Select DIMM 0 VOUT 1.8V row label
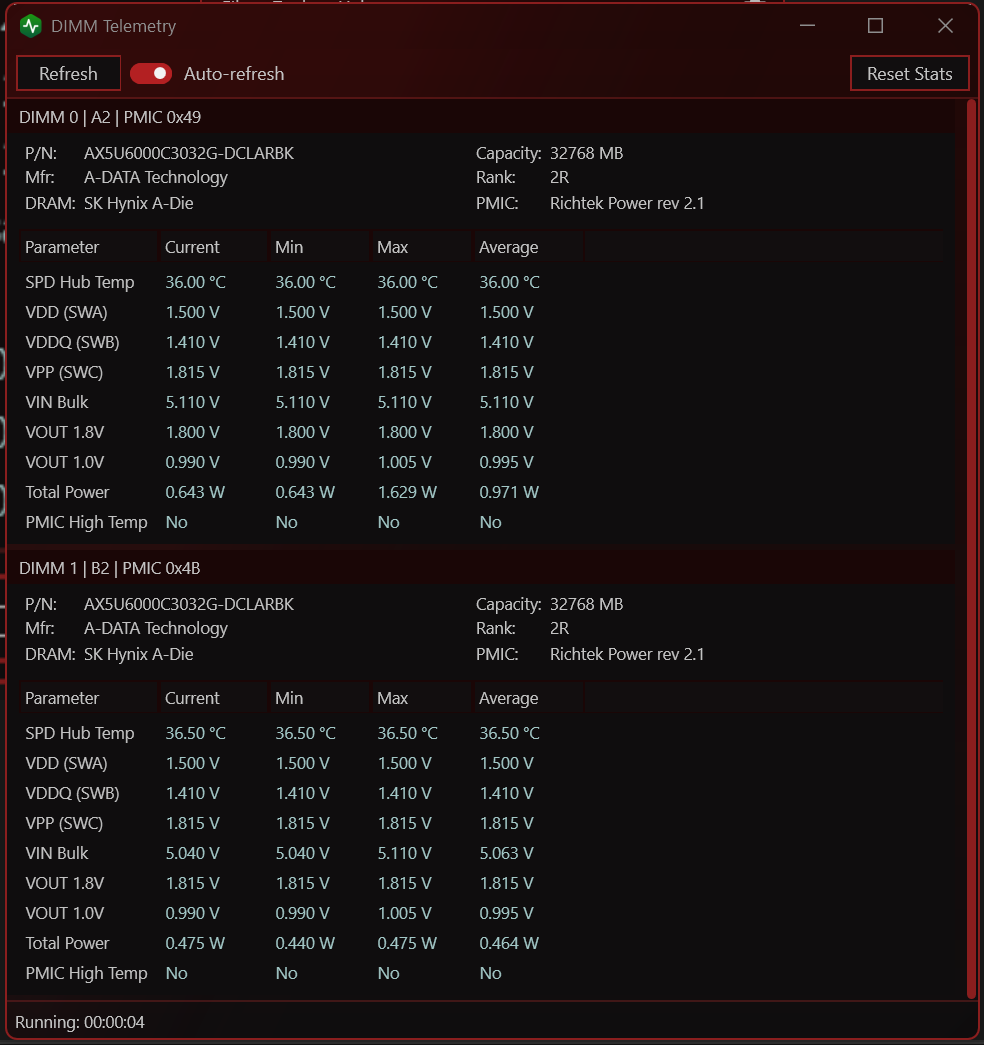The height and width of the screenshot is (1045, 984). pos(65,433)
